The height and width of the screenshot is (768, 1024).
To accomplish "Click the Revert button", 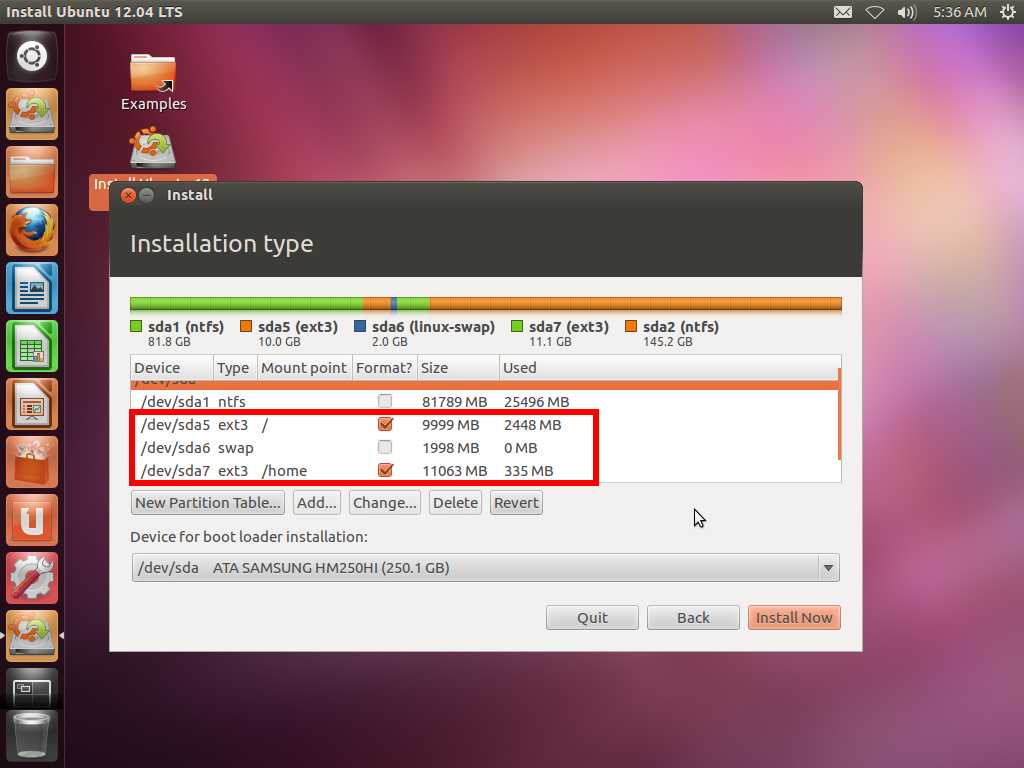I will [516, 503].
